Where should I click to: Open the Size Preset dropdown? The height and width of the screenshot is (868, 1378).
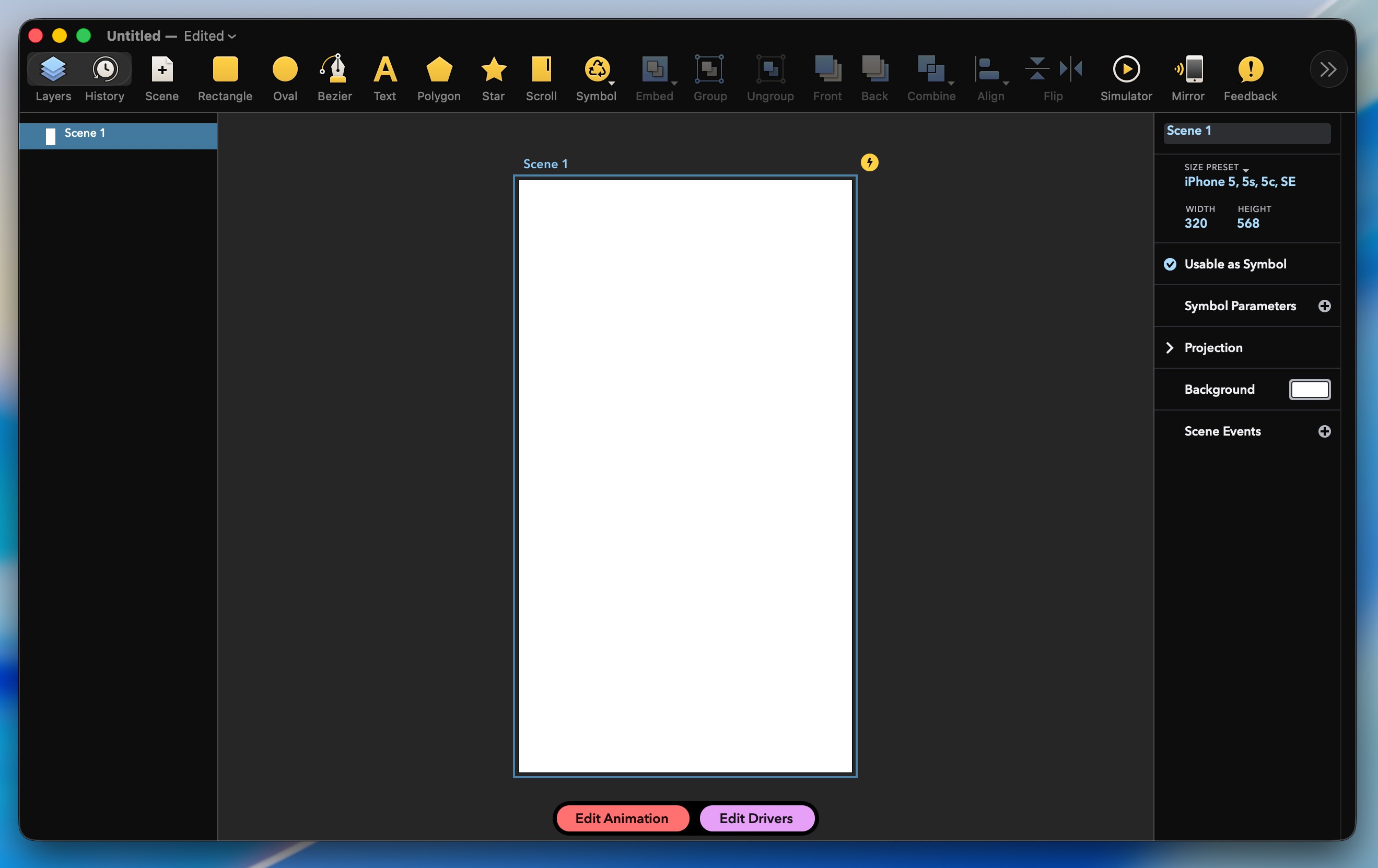(x=1240, y=181)
